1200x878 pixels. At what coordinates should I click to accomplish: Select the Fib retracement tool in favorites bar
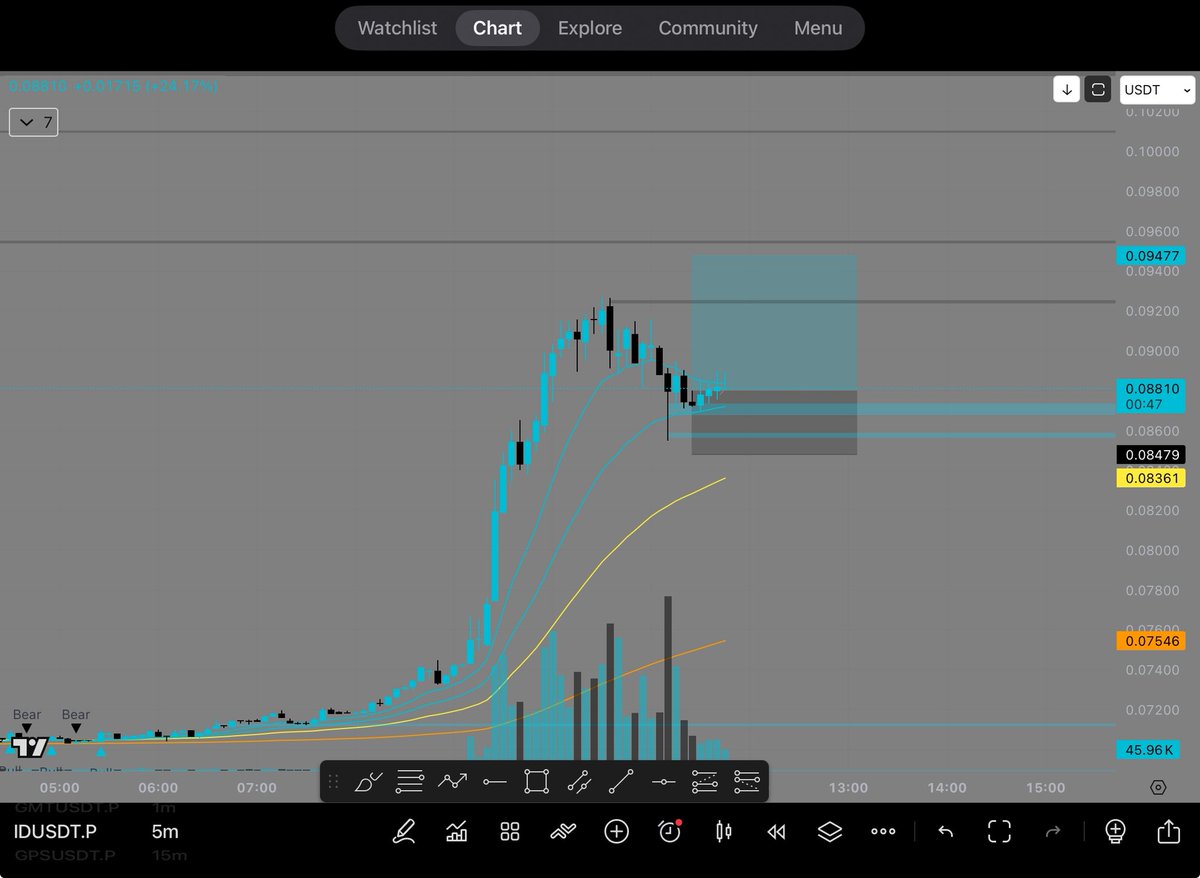pos(410,781)
